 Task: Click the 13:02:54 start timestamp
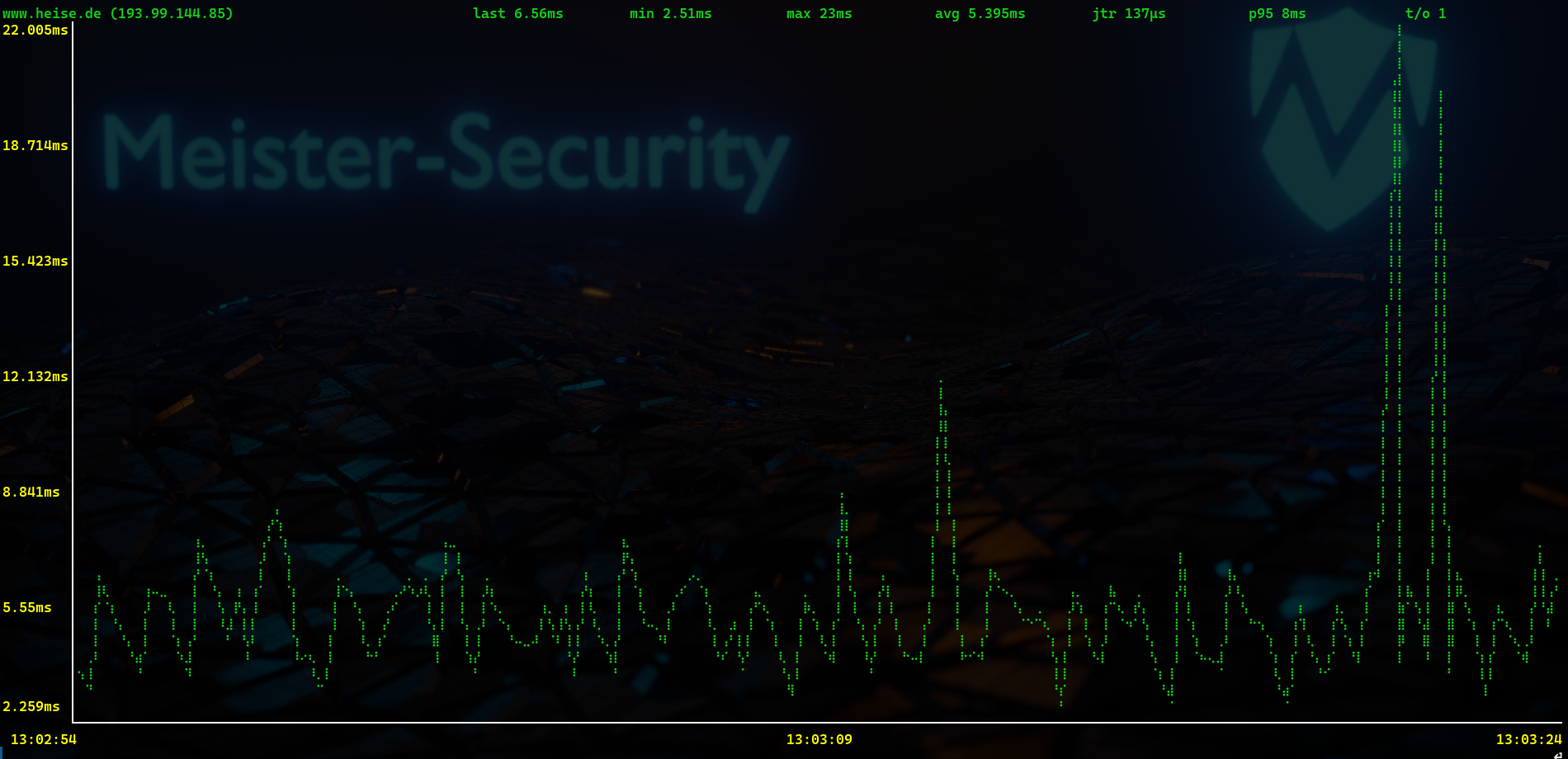click(44, 740)
